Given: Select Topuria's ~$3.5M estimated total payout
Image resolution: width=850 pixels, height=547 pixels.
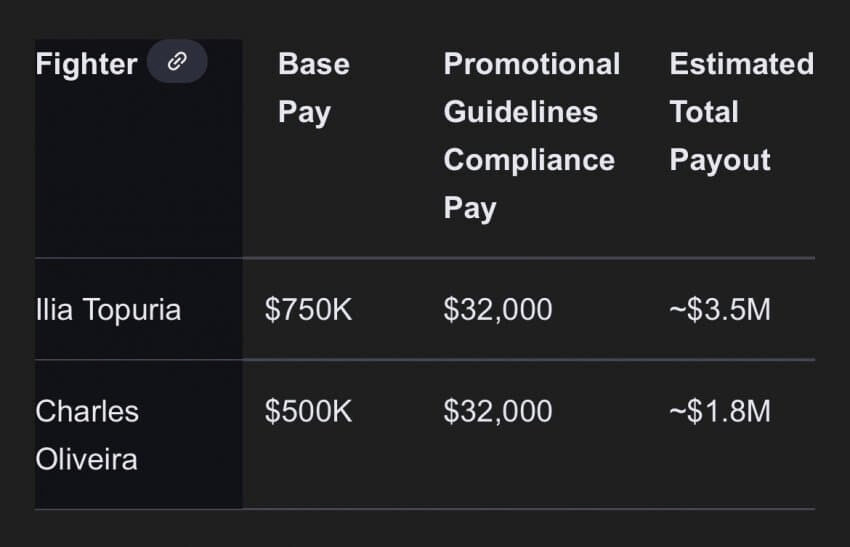Looking at the screenshot, I should (x=720, y=310).
